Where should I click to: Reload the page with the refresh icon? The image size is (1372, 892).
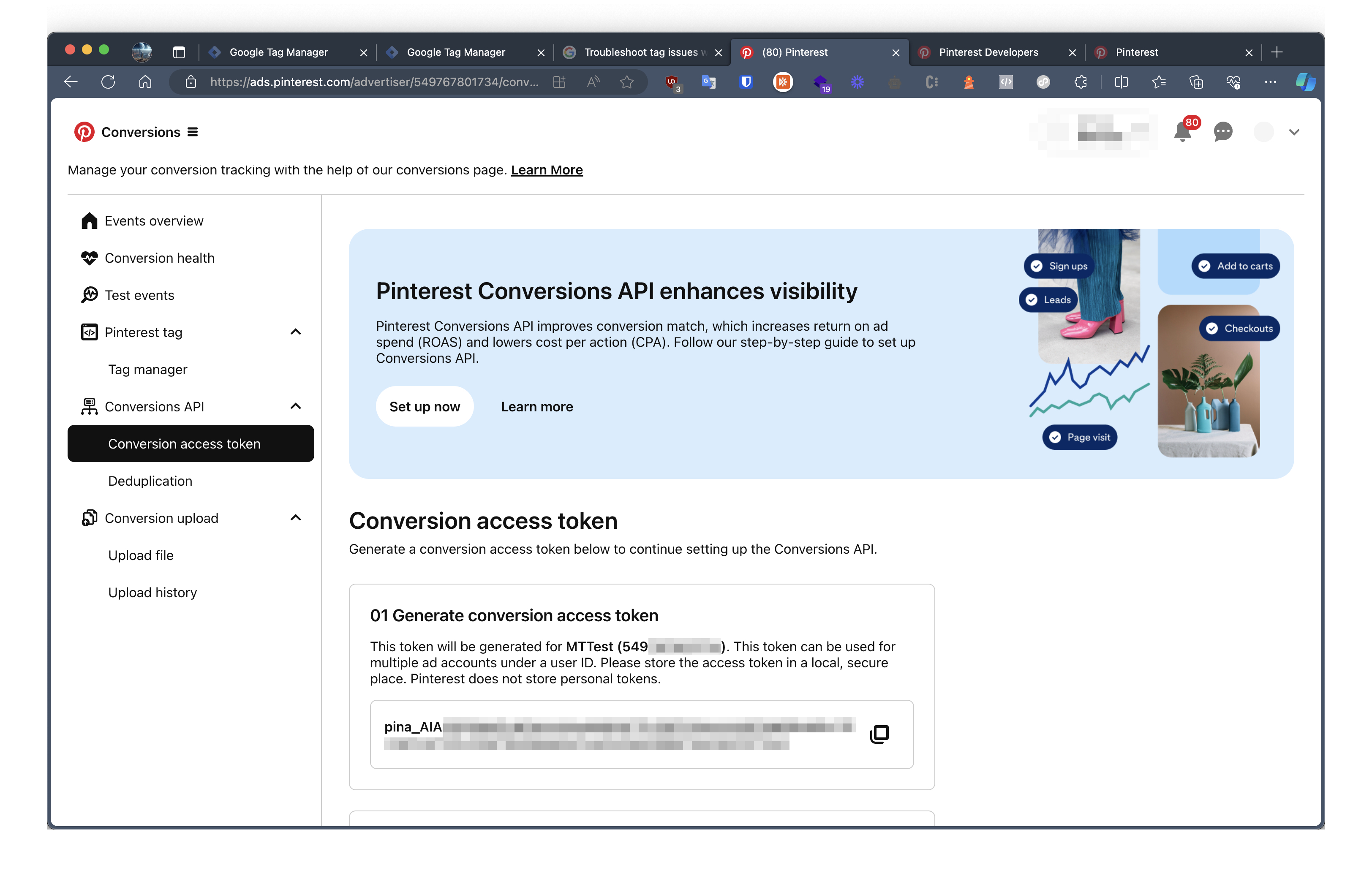pyautogui.click(x=108, y=82)
